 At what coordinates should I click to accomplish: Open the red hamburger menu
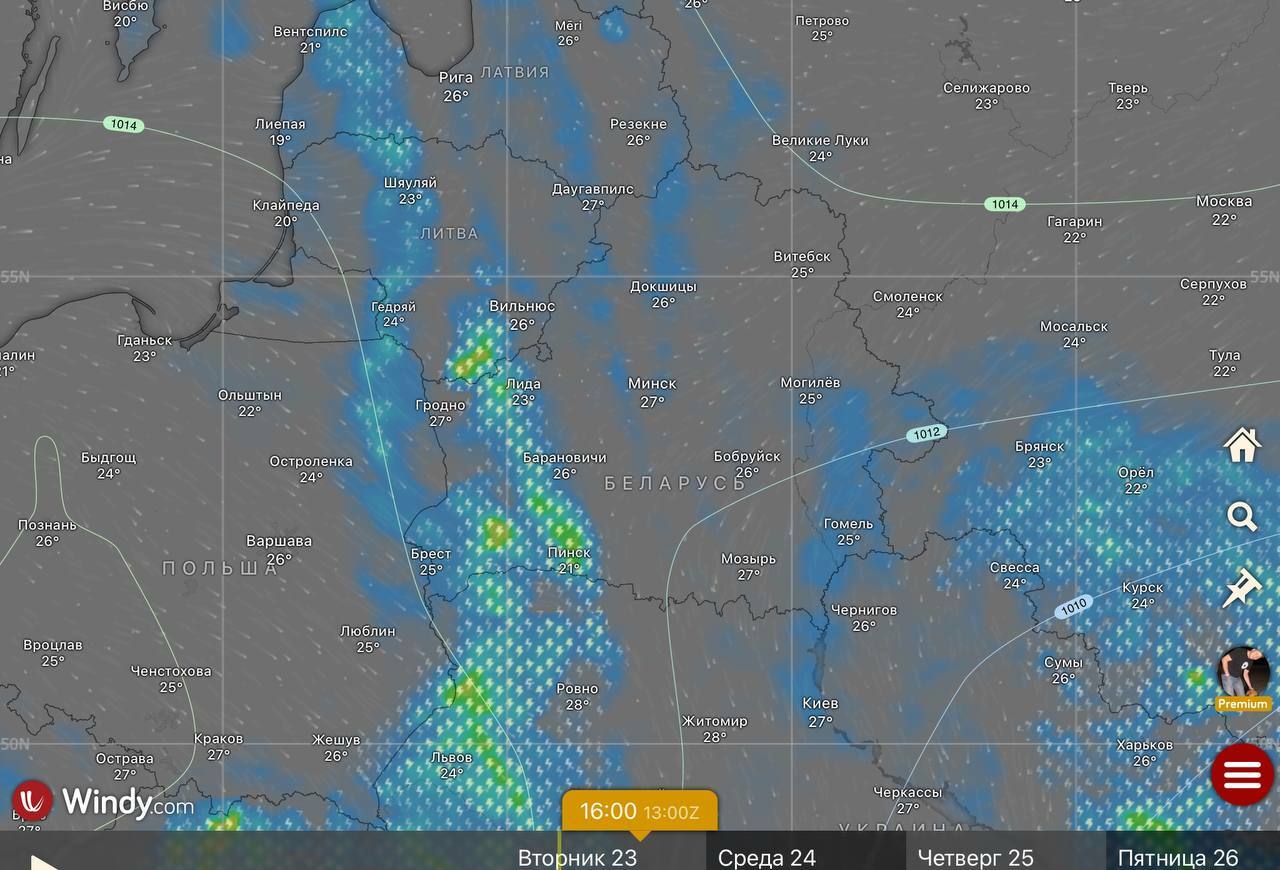tap(1242, 774)
